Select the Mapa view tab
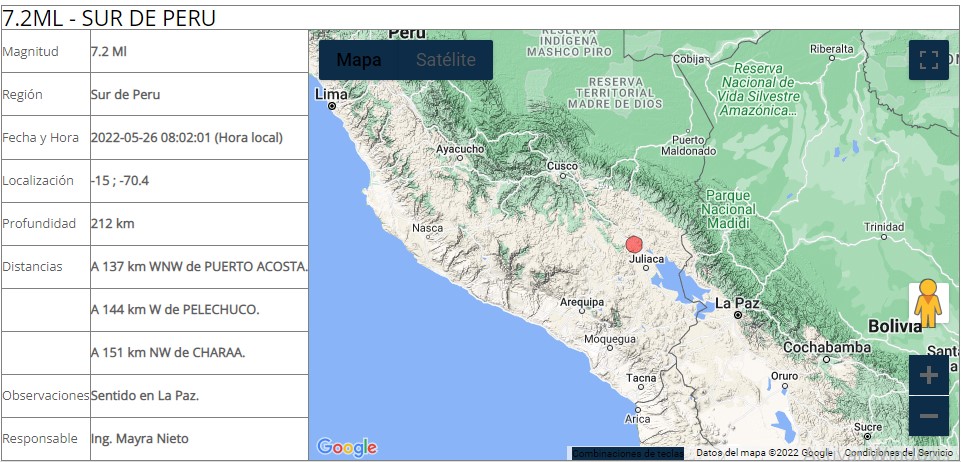Screen dimensions: 961x462 pyautogui.click(x=358, y=60)
